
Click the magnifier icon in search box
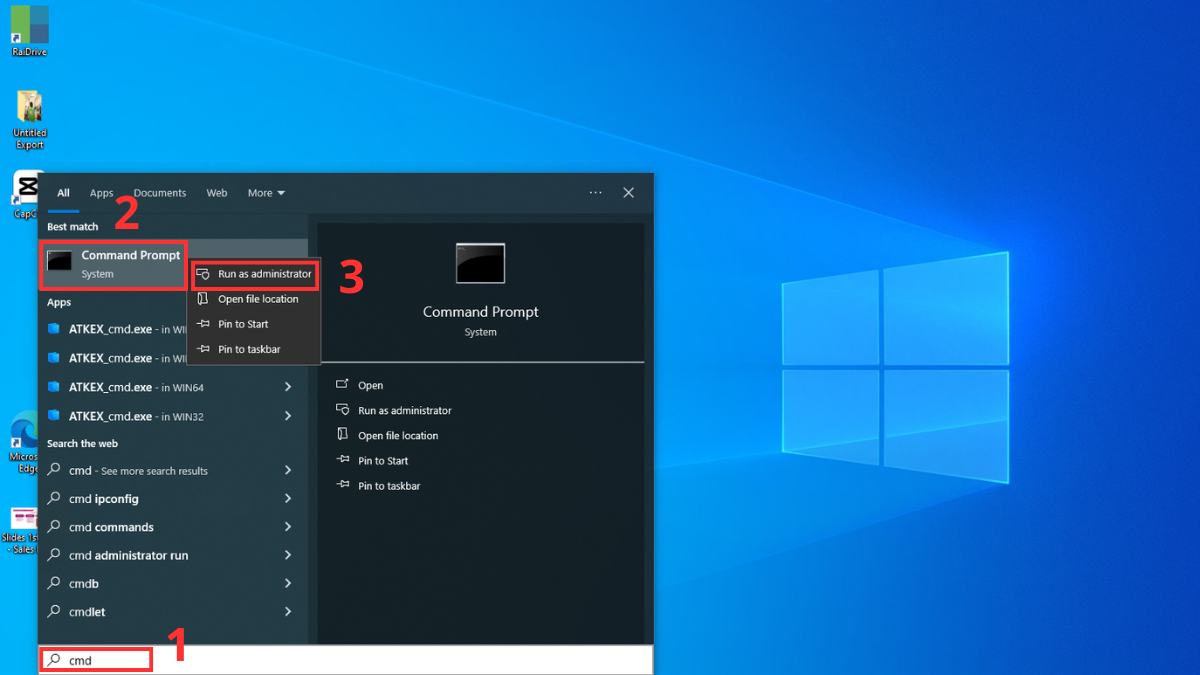tap(54, 660)
